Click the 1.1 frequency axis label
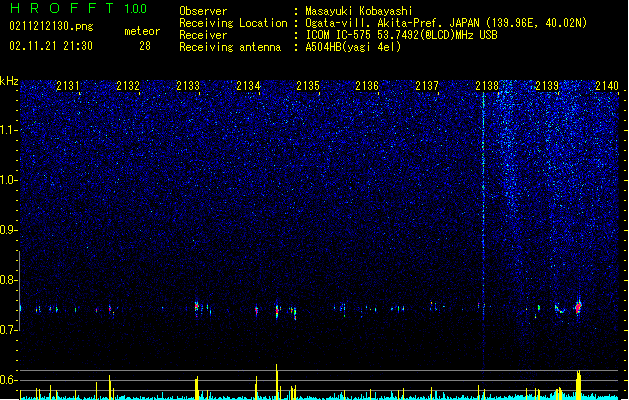This screenshot has height=400, width=629. 9,130
